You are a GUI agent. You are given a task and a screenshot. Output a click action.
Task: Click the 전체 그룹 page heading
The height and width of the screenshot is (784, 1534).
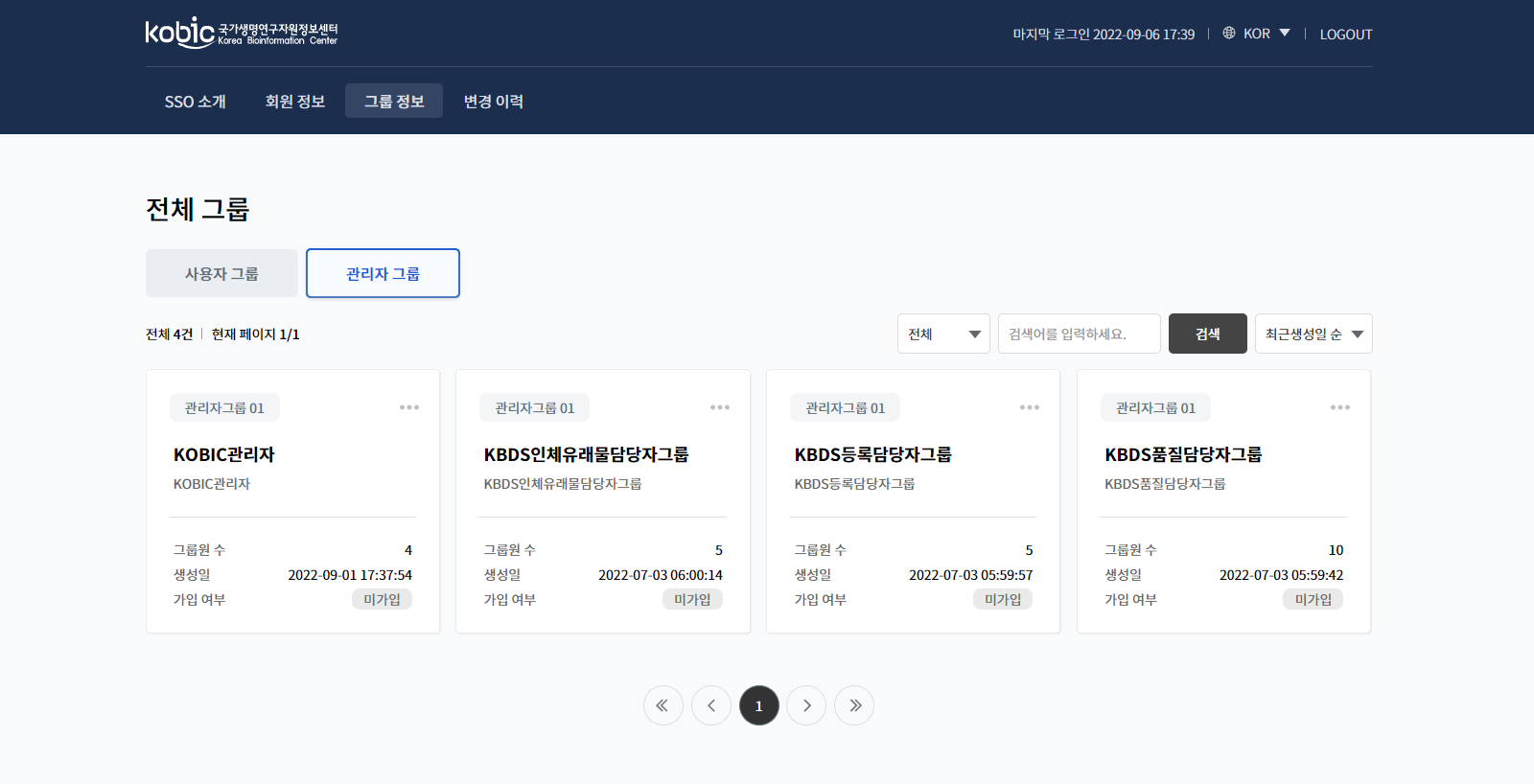(198, 209)
